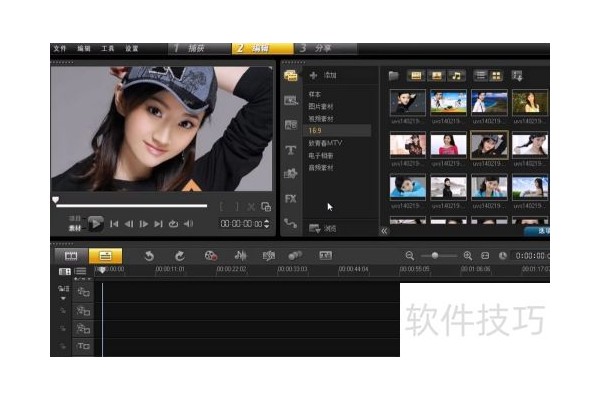Play the preview
The image size is (600, 400).
[x=95, y=224]
